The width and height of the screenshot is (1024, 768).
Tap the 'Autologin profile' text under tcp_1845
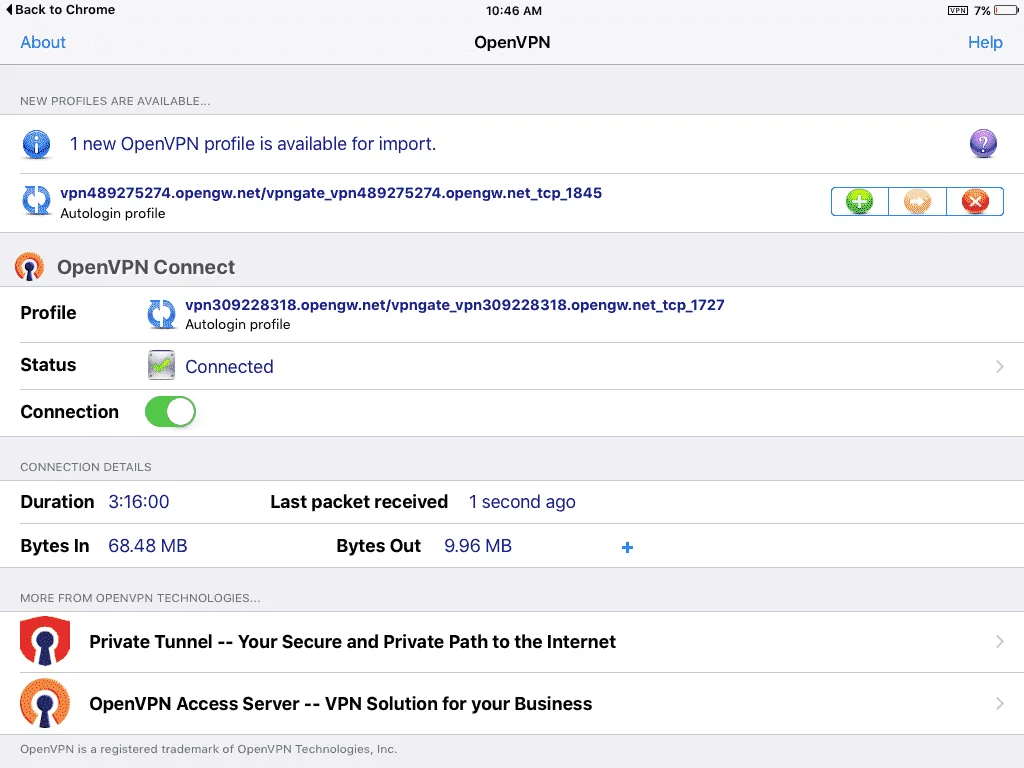pos(112,214)
